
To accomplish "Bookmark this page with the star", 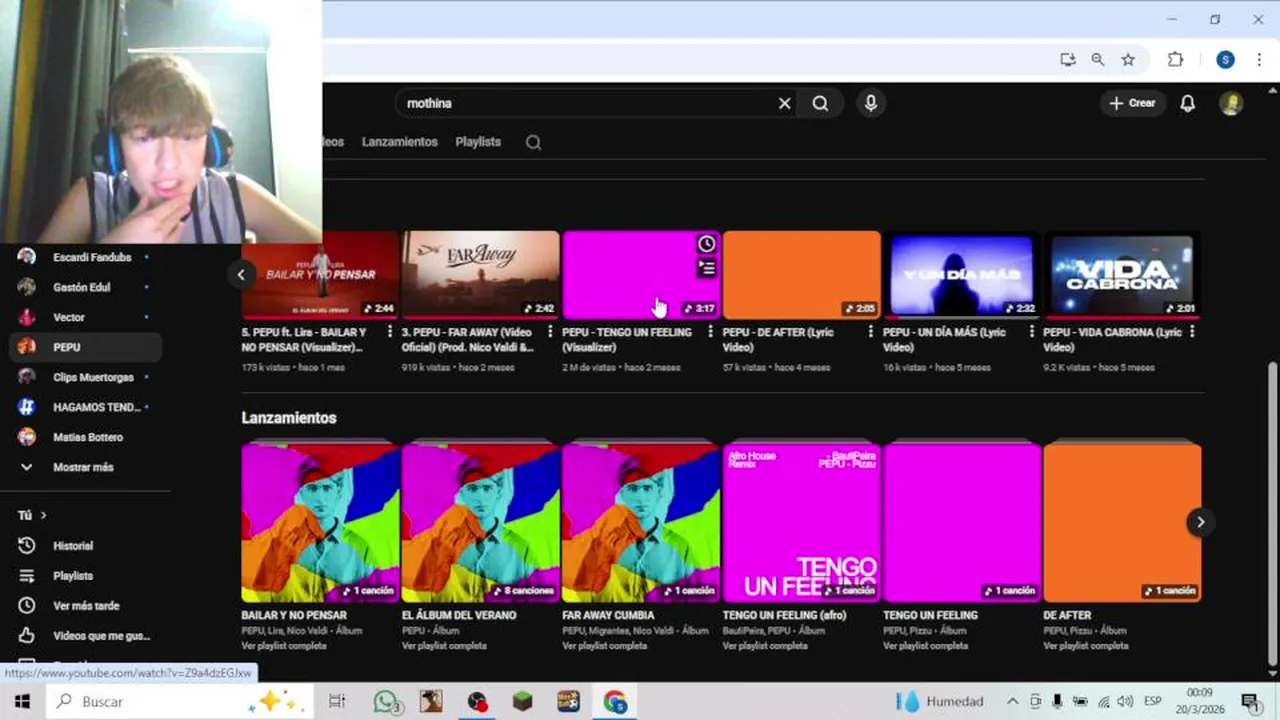I will coord(1128,60).
